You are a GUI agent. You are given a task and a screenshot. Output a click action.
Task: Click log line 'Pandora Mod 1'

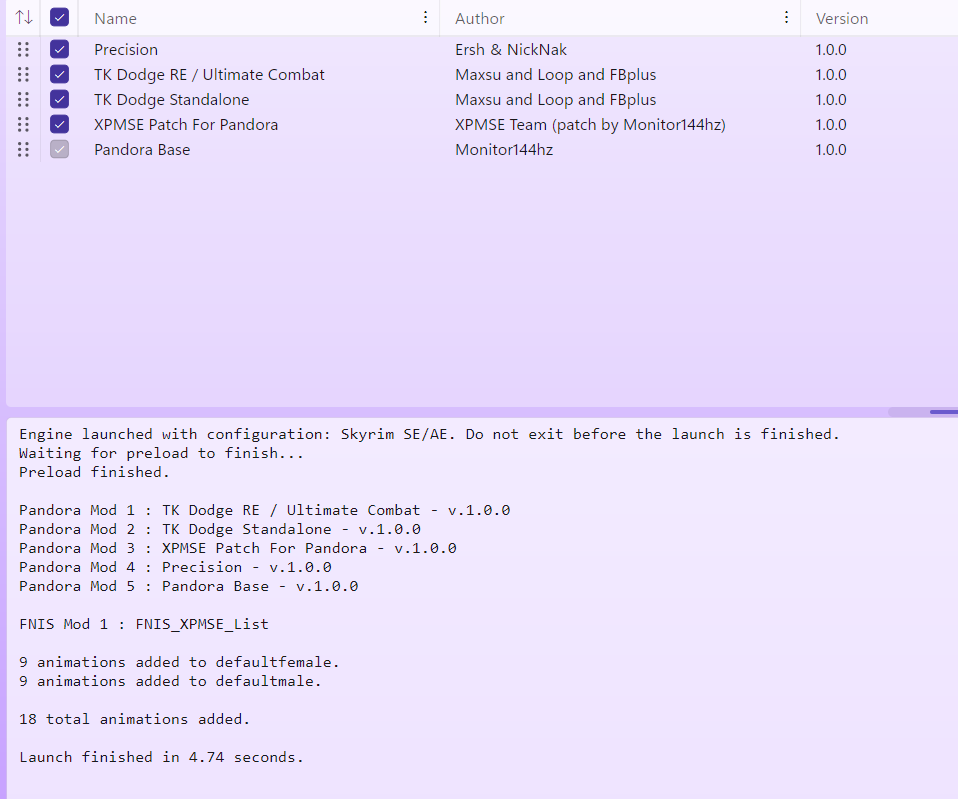click(x=265, y=510)
